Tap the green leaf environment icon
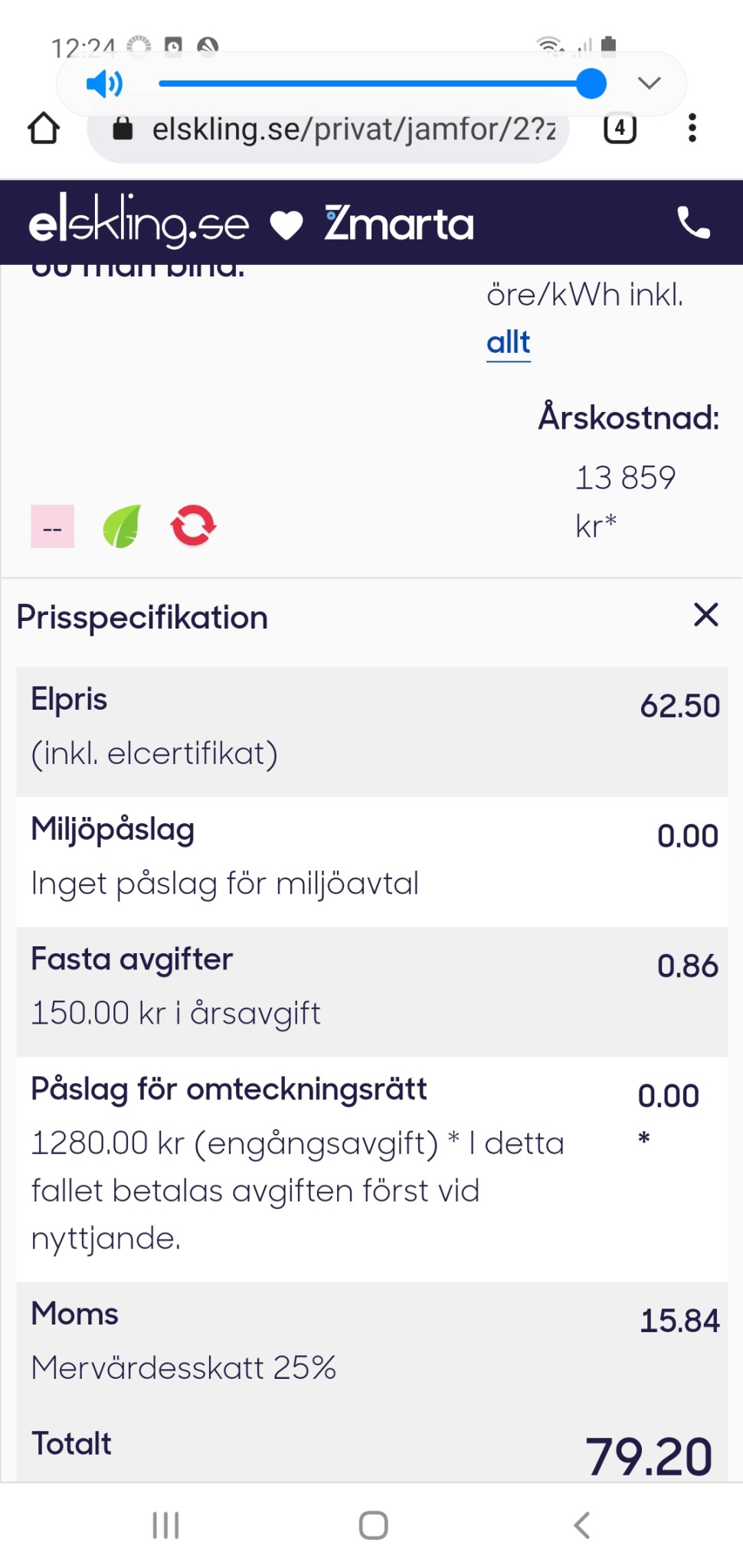 (x=122, y=527)
